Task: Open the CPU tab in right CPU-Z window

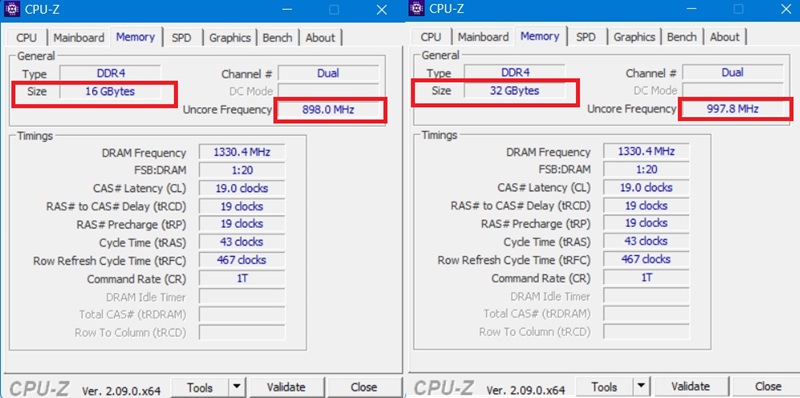Action: click(x=431, y=37)
